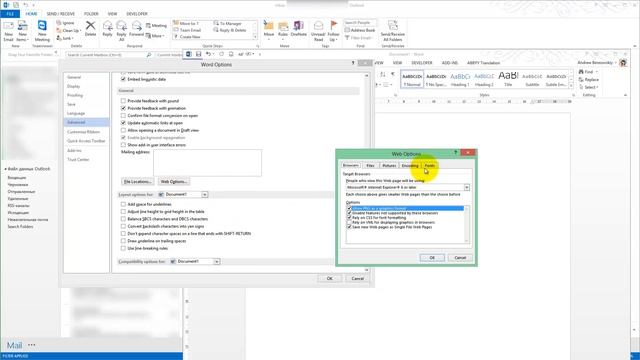Image resolution: width=640 pixels, height=360 pixels.
Task: Switch to Pictures tab in Web Options
Action: coord(389,166)
